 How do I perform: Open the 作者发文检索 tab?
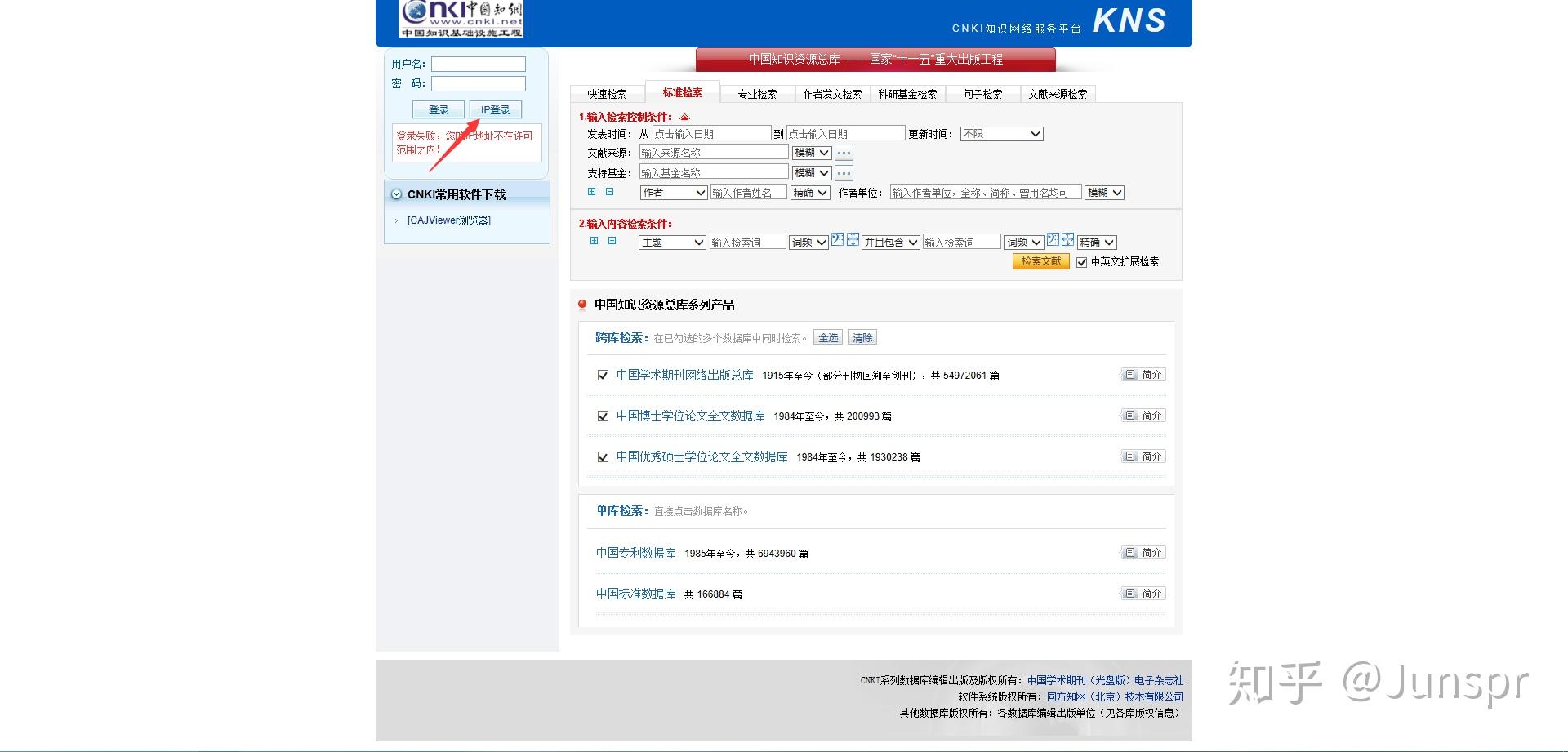pyautogui.click(x=832, y=94)
